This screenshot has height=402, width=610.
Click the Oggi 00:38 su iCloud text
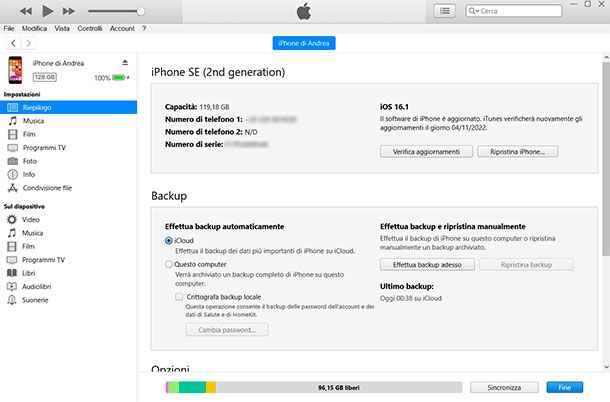coord(411,298)
